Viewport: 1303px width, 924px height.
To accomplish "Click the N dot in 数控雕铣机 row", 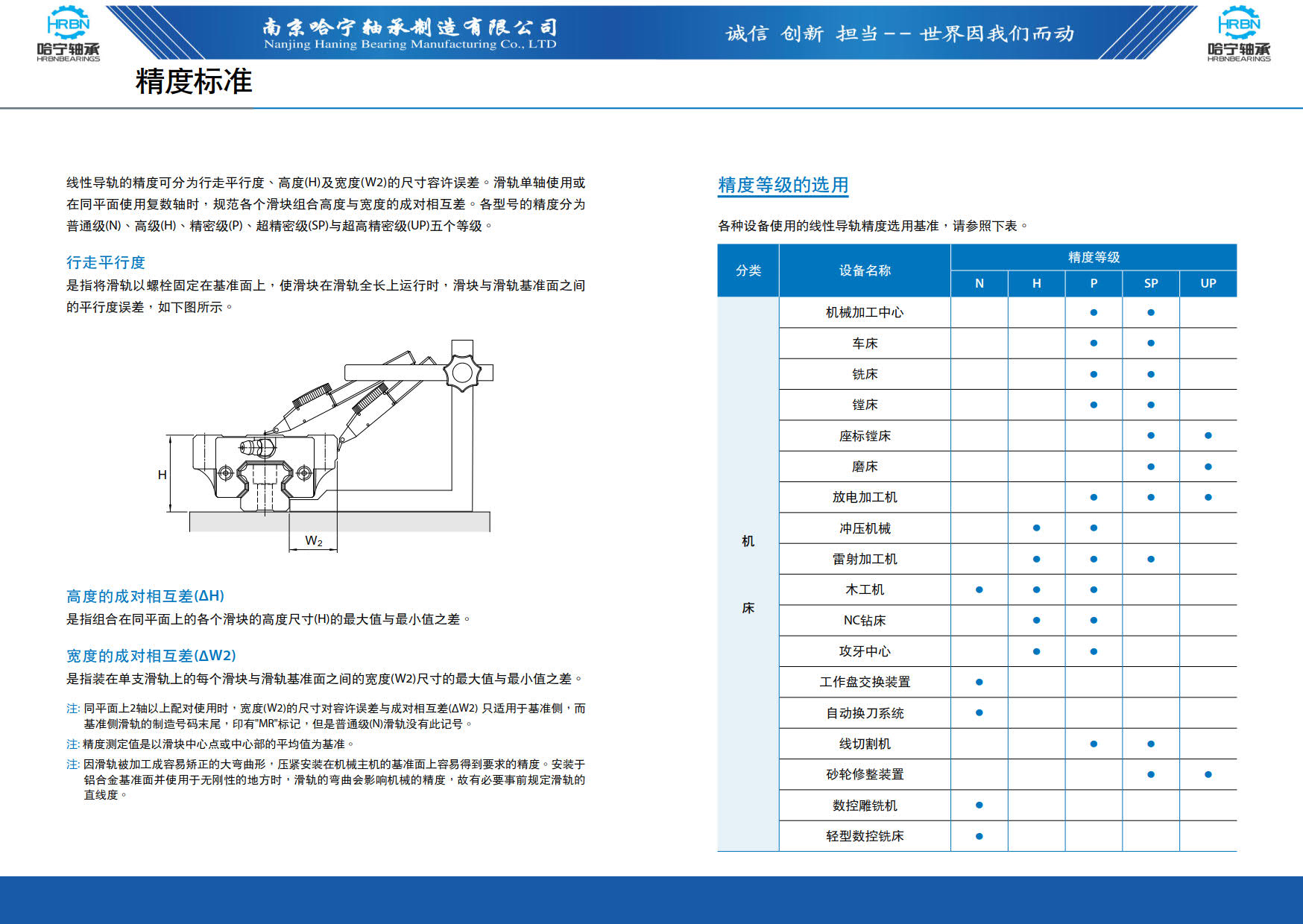I will (979, 805).
